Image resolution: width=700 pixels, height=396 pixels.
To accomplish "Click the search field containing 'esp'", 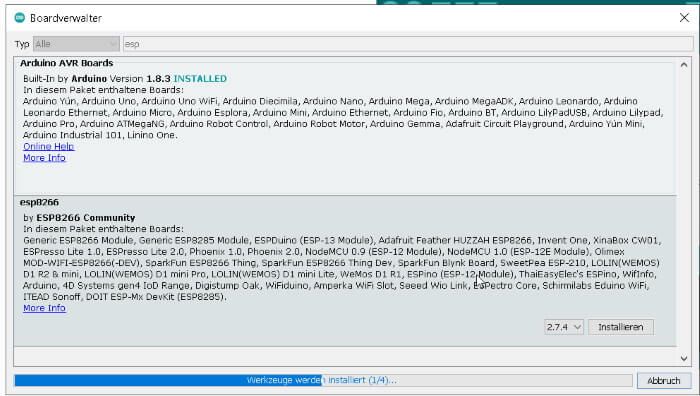I will click(408, 44).
